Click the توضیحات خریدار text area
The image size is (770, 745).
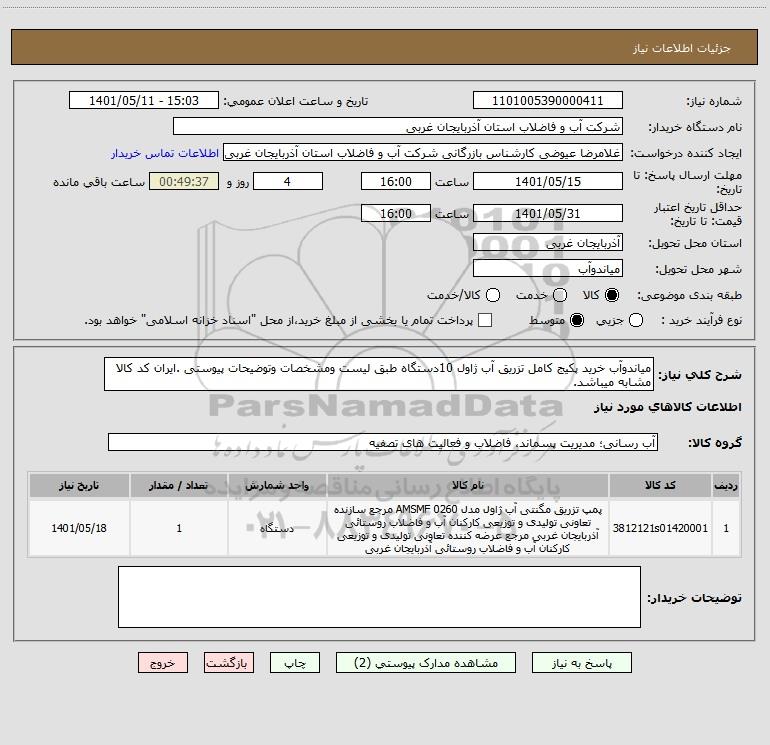(x=380, y=597)
